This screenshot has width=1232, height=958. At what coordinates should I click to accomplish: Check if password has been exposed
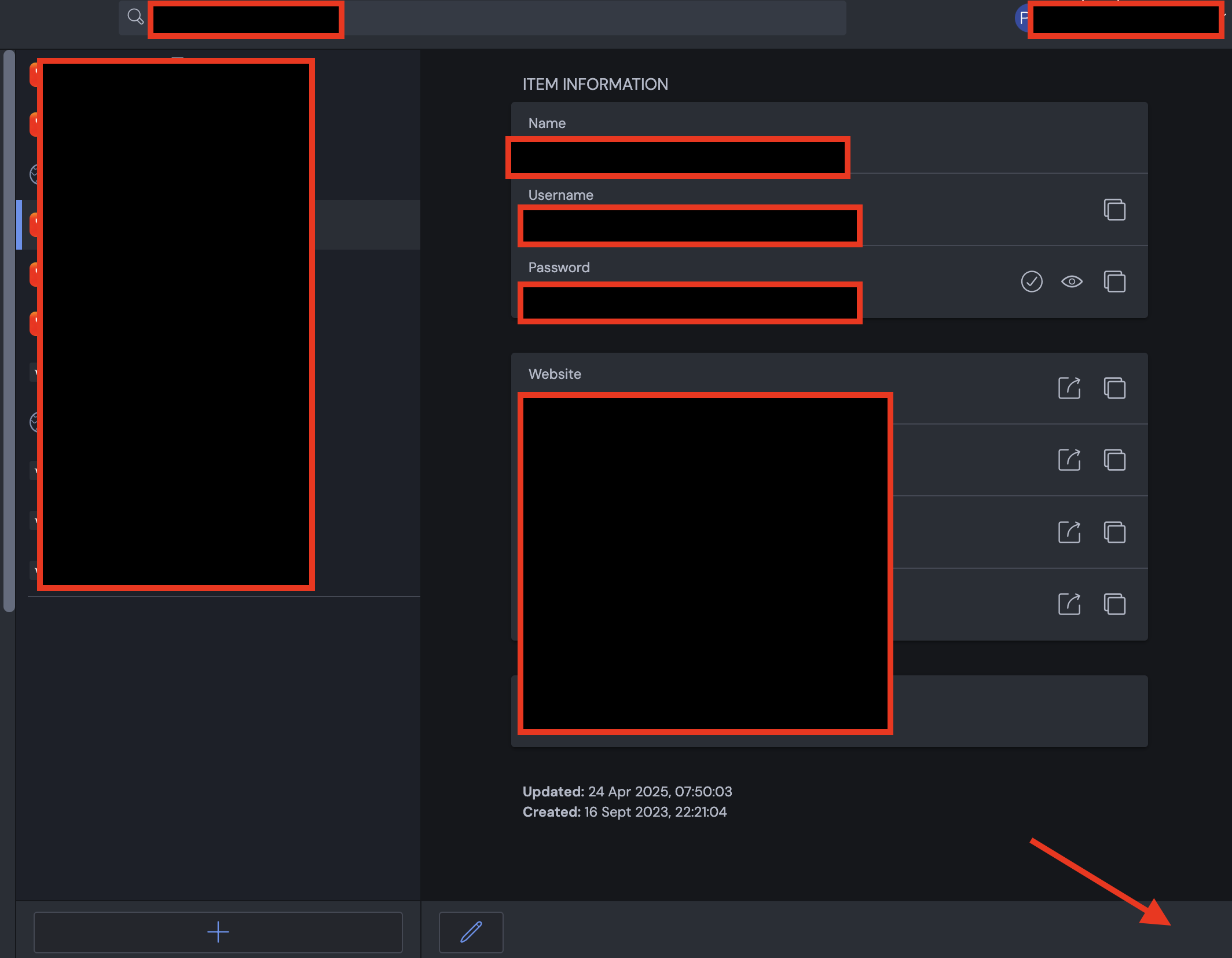click(1031, 281)
